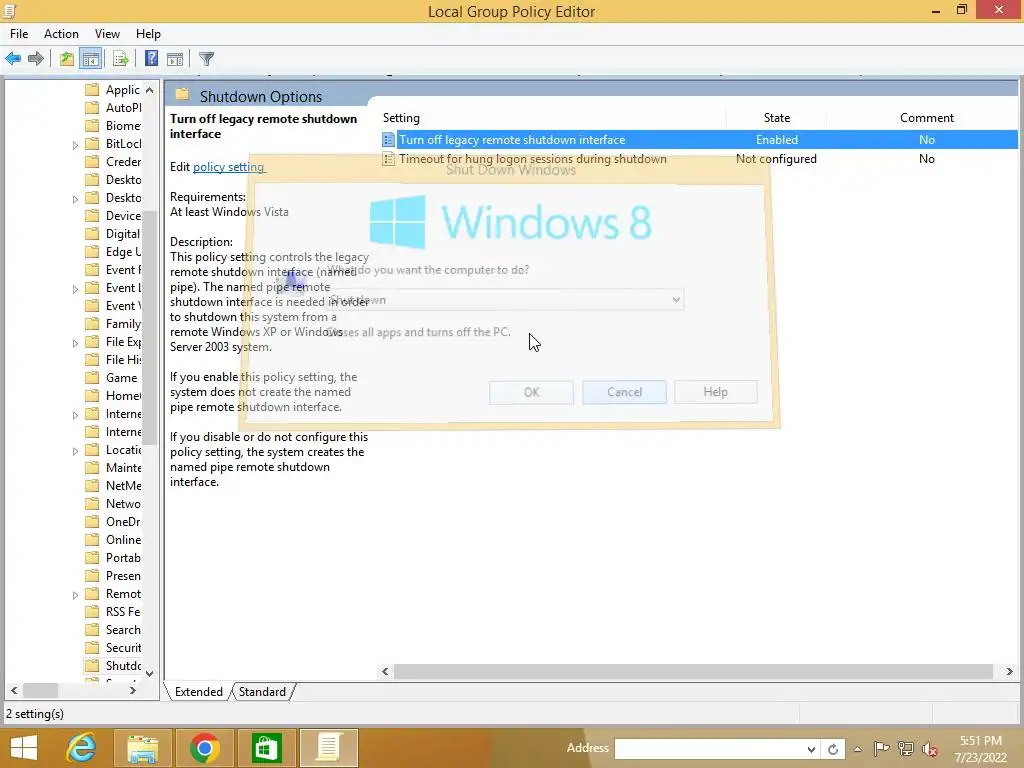Click the settings list horizontal scroll left arrow

(x=385, y=671)
